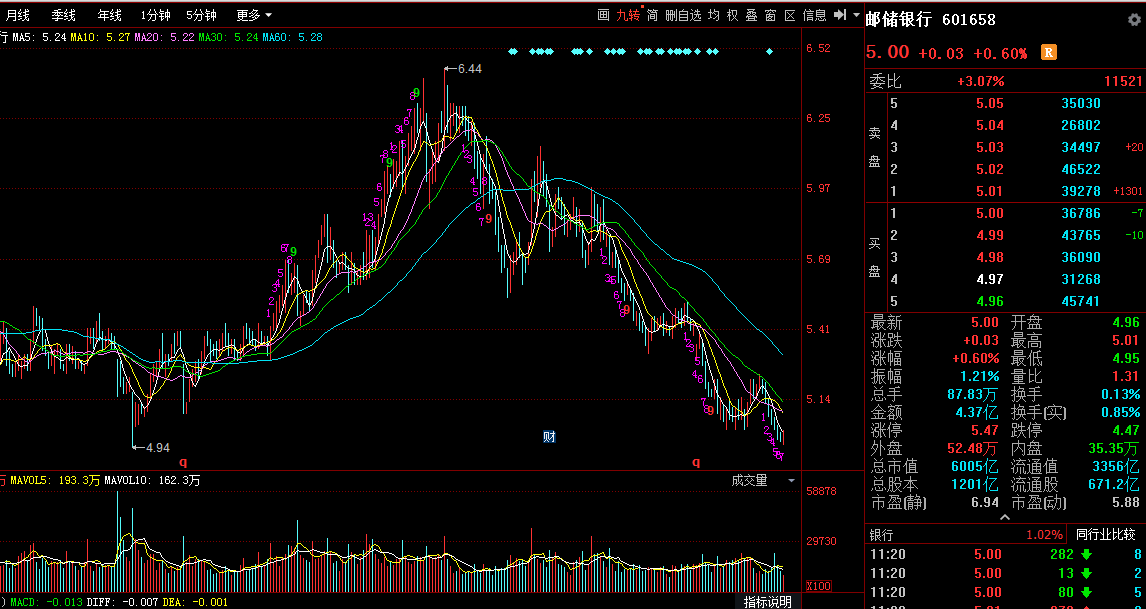Viewport: 1146px width, 609px height.
Task: Switch to 月线 monthly chart
Action: click(18, 15)
